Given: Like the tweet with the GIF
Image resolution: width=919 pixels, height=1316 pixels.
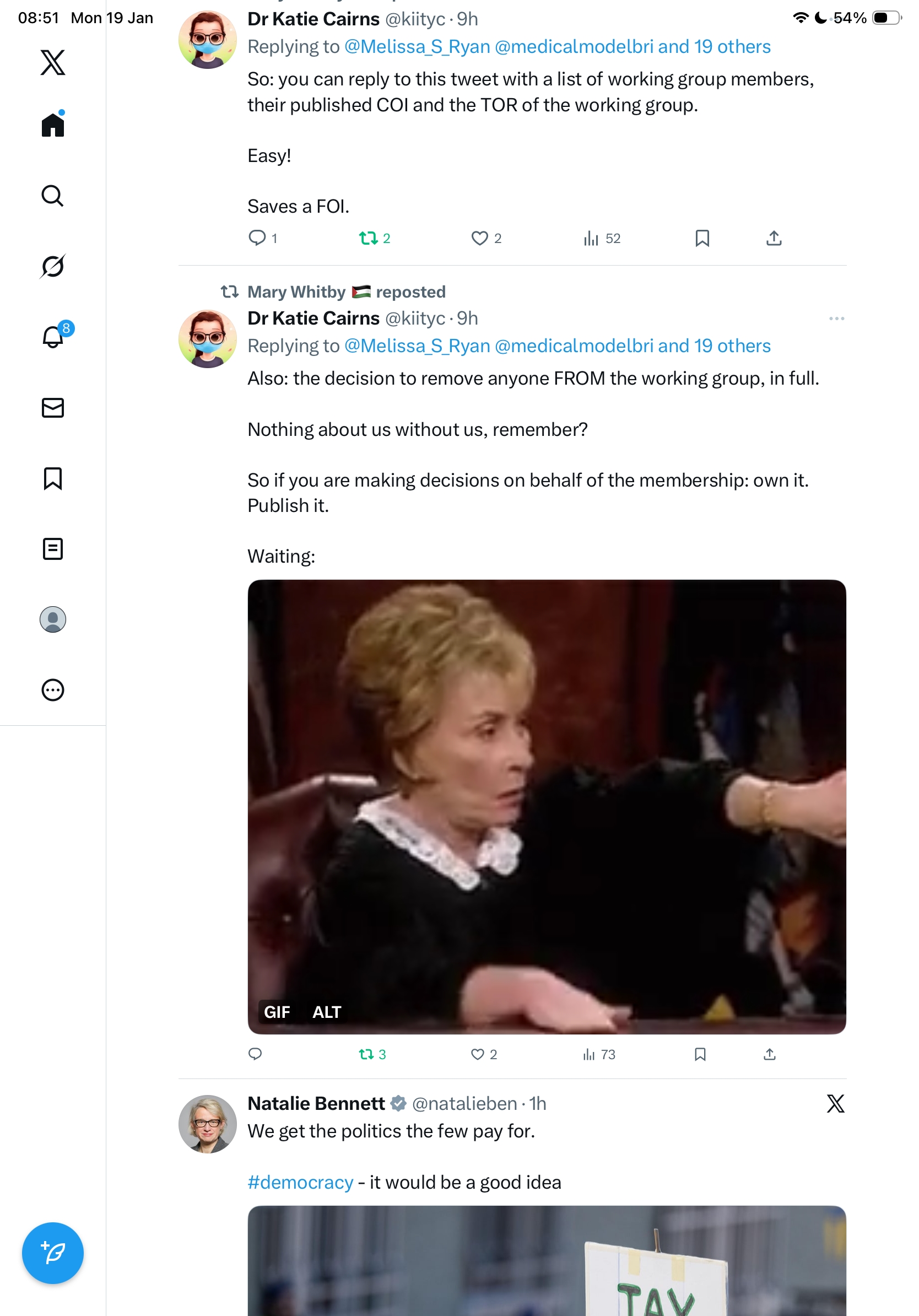Looking at the screenshot, I should click(x=478, y=1054).
